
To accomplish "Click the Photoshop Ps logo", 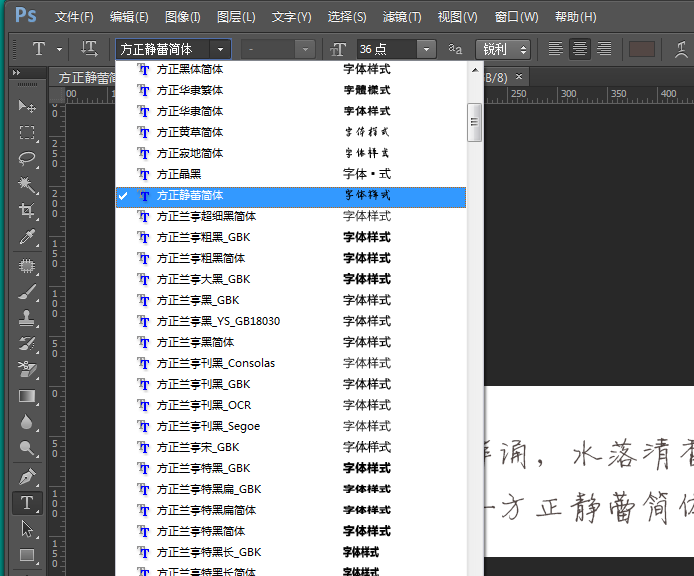I will coord(26,16).
